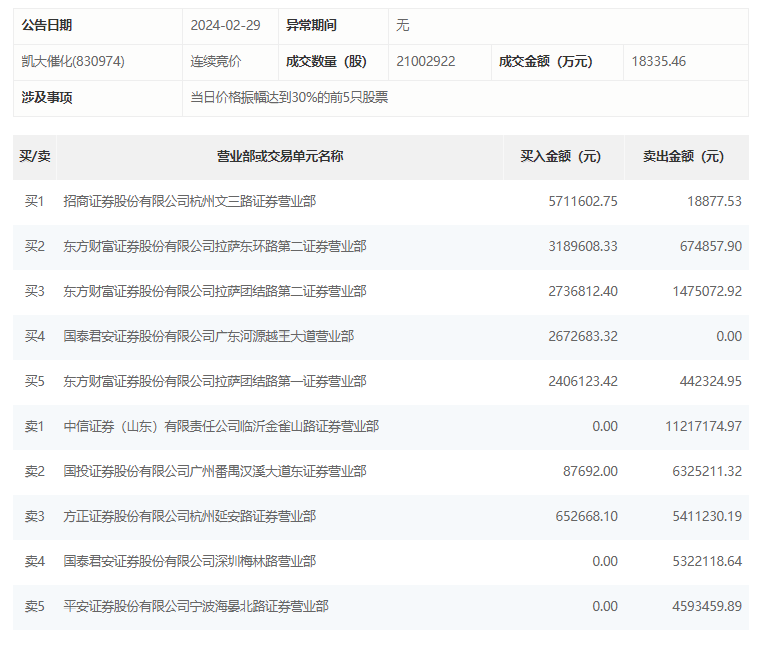Click the 营业部或交易单元名称 column header
This screenshot has height=646, width=760.
280,157
